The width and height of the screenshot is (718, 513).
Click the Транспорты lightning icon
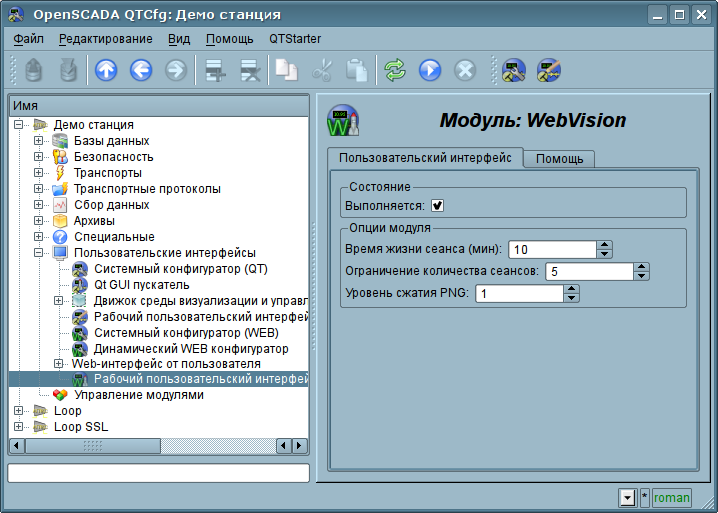60,173
